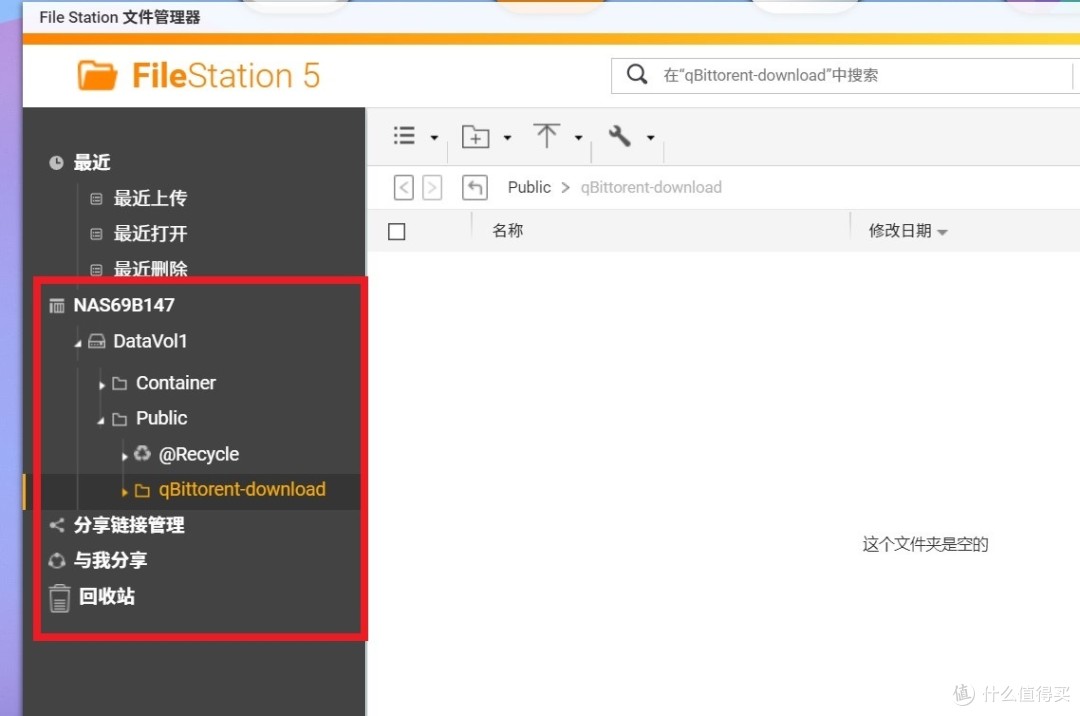Open 最近上传 list
The width and height of the screenshot is (1080, 716).
pyautogui.click(x=150, y=198)
